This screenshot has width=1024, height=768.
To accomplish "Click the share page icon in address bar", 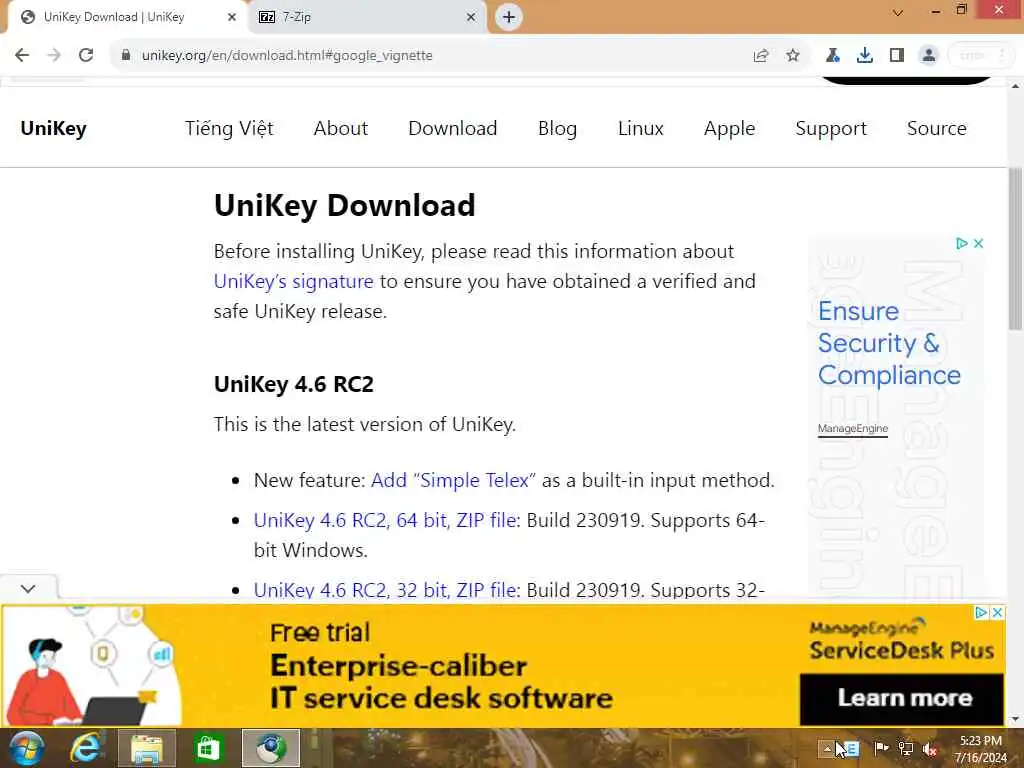I will tap(761, 56).
